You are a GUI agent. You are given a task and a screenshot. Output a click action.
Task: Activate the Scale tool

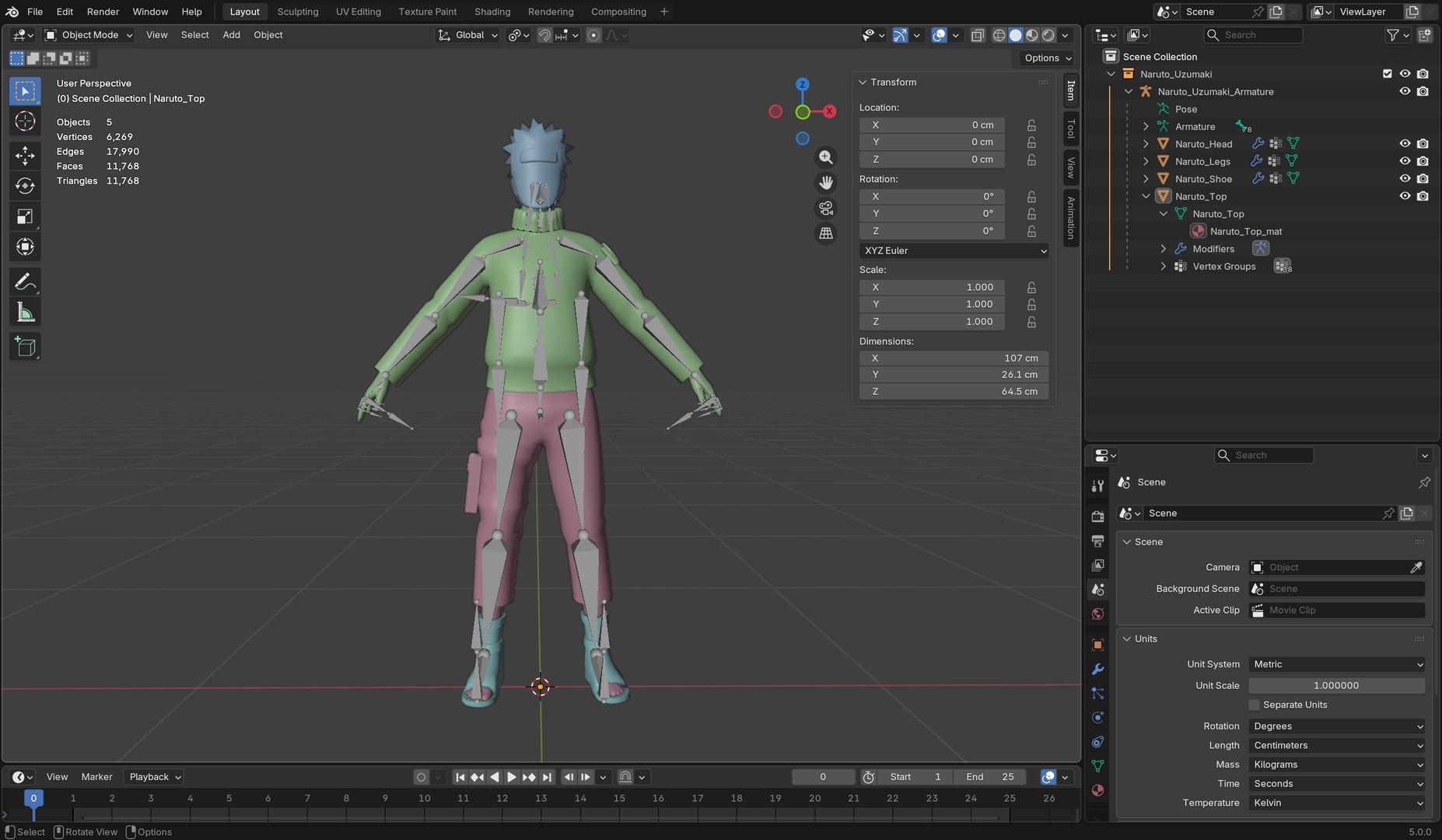pyautogui.click(x=25, y=216)
